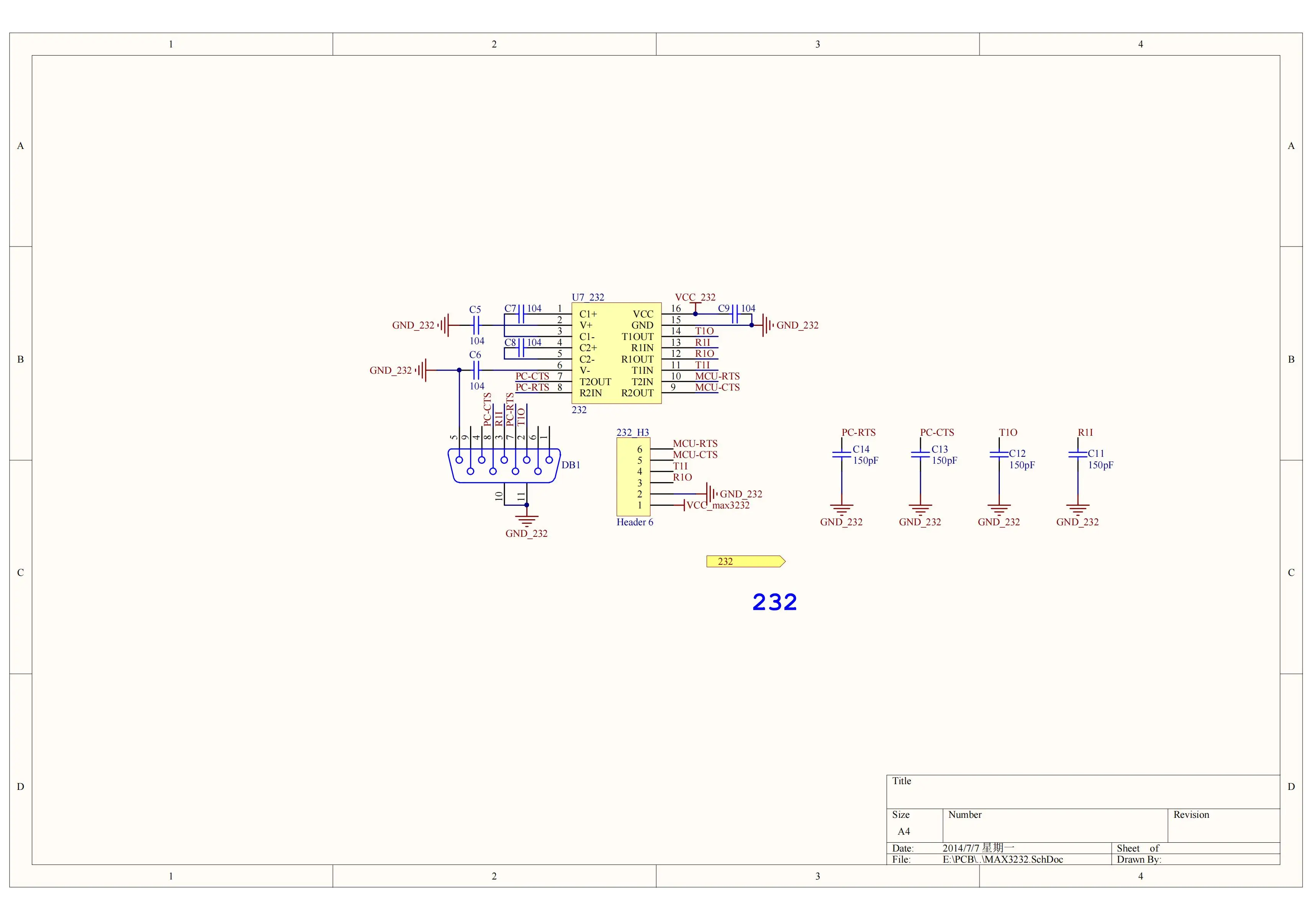Select capacitor C11 on R1I net
This screenshot has height=922, width=1316.
[x=1078, y=454]
